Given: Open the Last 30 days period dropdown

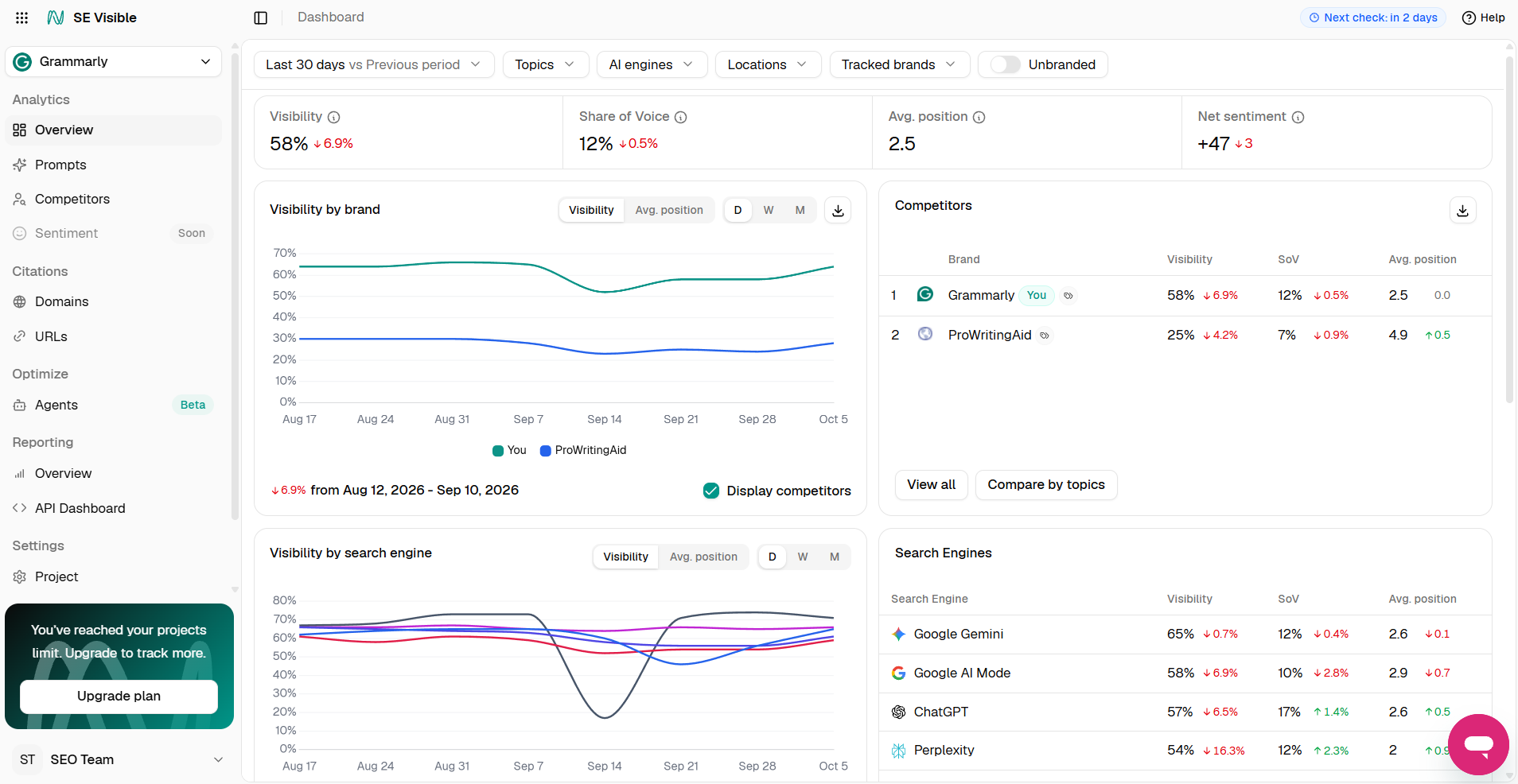Looking at the screenshot, I should 374,64.
